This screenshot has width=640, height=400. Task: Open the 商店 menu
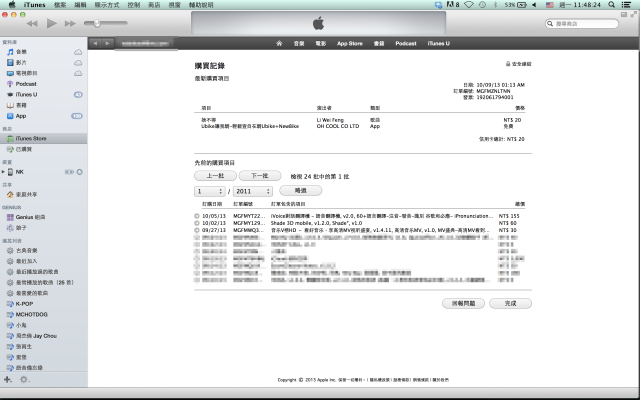[x=154, y=5]
